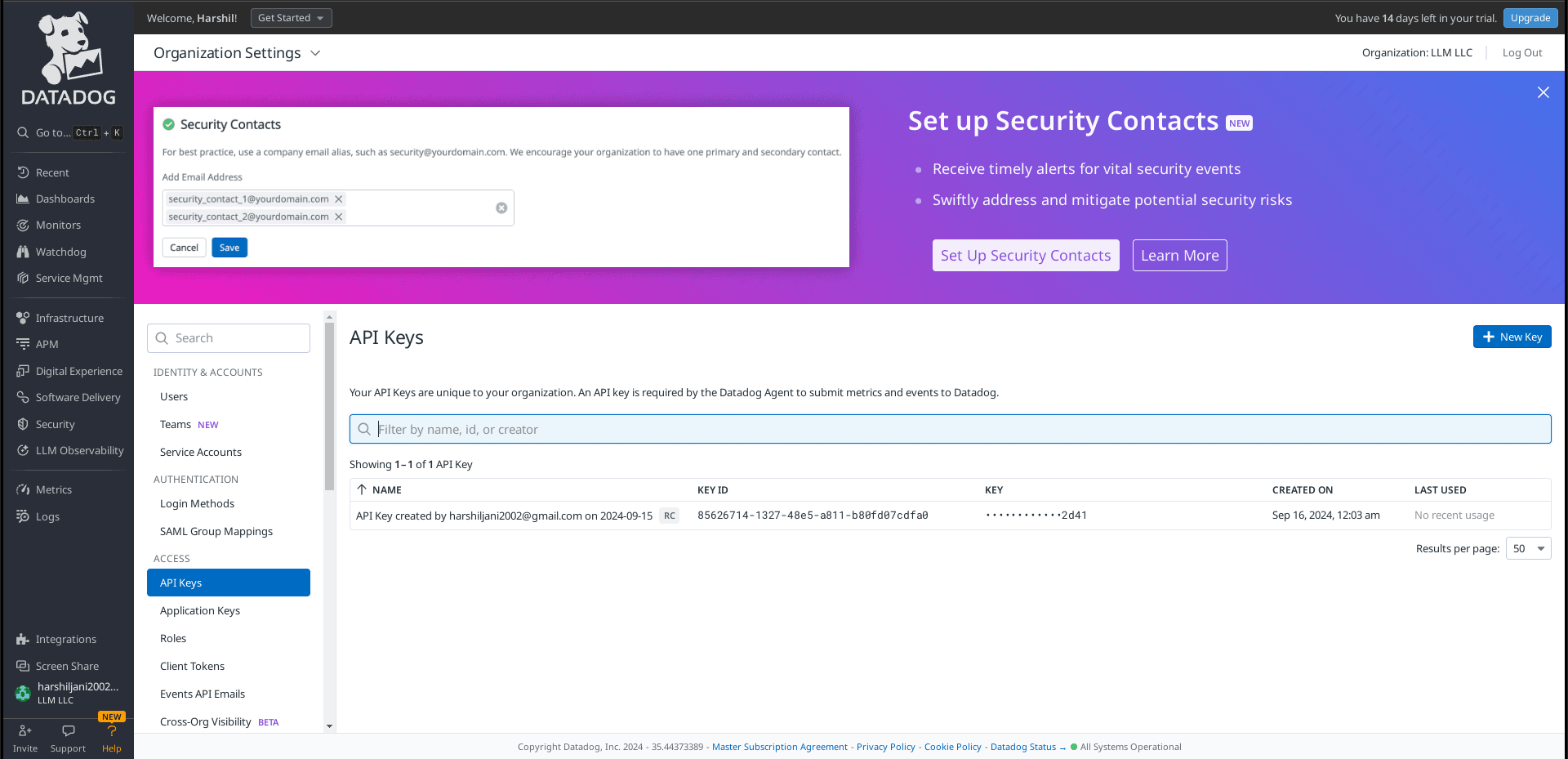
Task: Open Dashboards from the sidebar
Action: coord(65,199)
